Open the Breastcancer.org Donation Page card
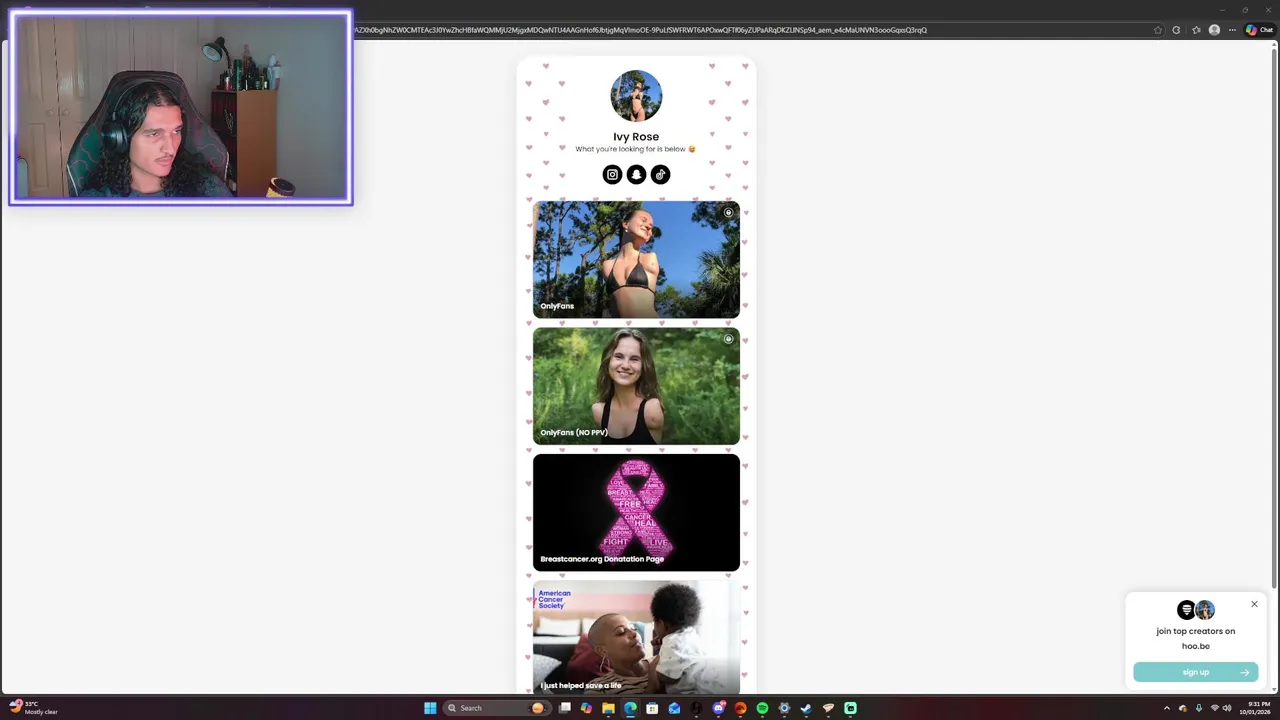 click(x=636, y=513)
